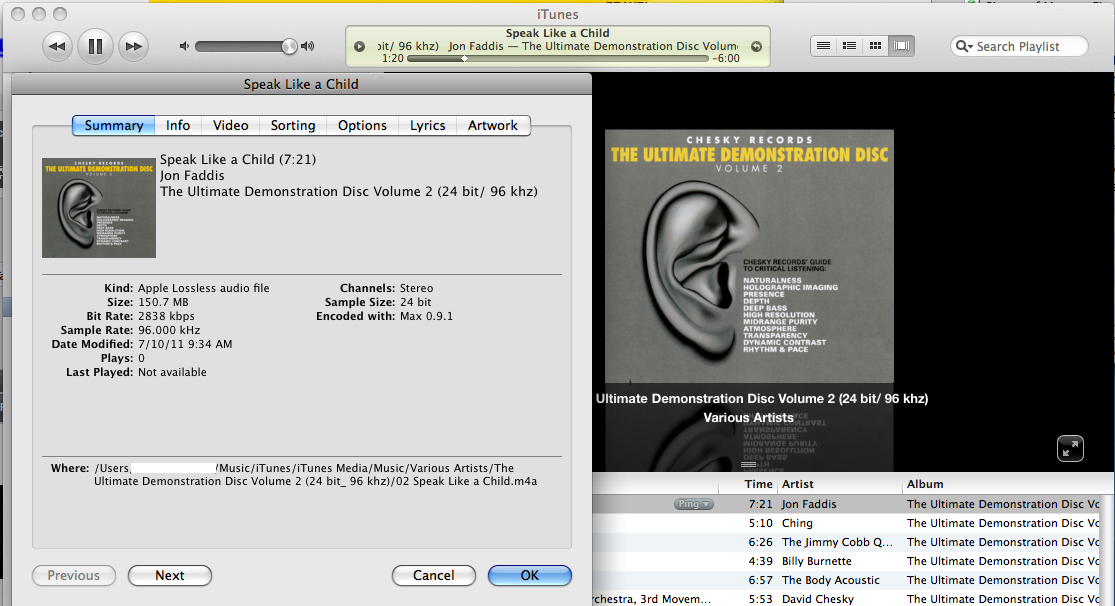Click the large Cover Flow album cover
The image size is (1115, 606).
[749, 256]
